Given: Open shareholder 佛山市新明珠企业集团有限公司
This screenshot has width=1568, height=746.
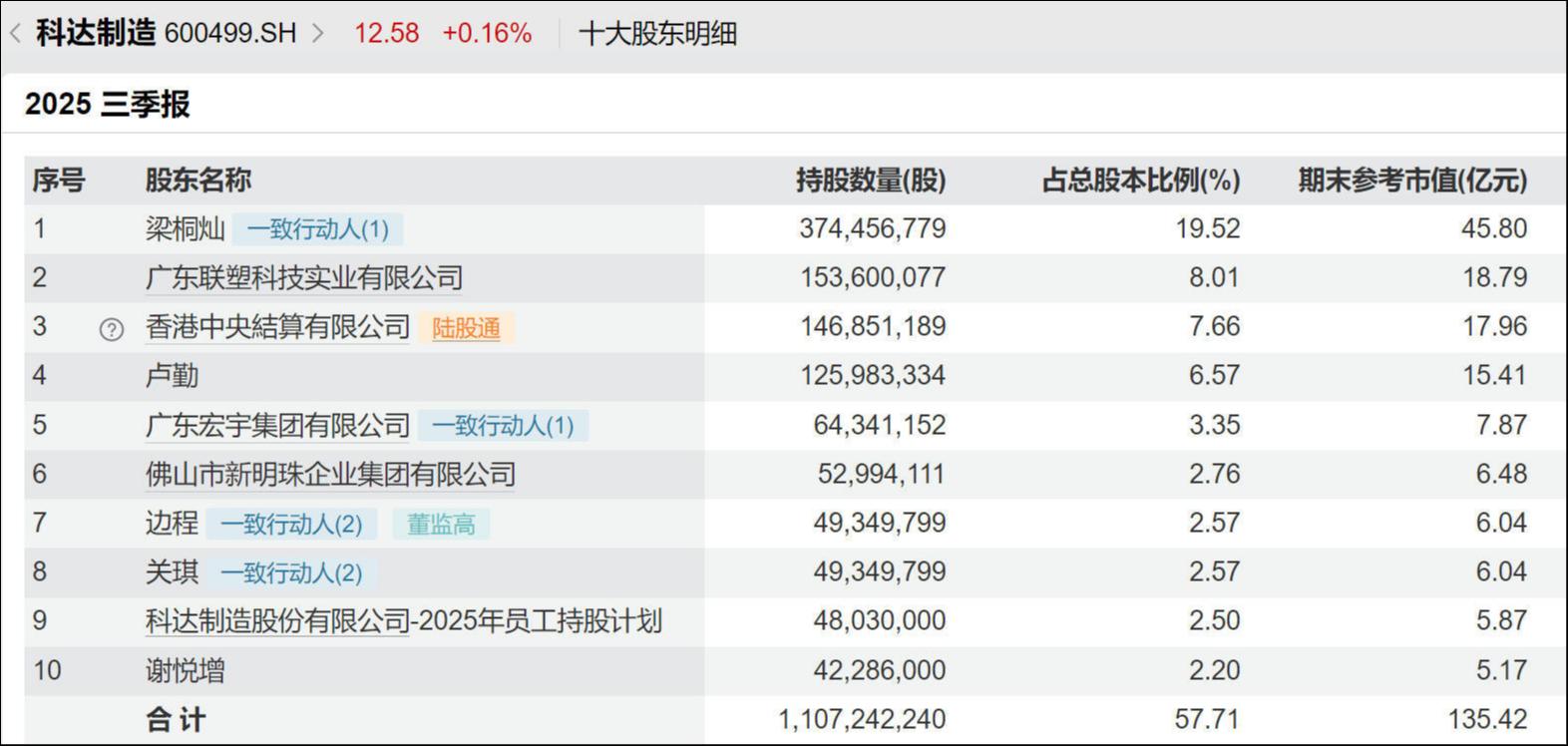Looking at the screenshot, I should 331,474.
